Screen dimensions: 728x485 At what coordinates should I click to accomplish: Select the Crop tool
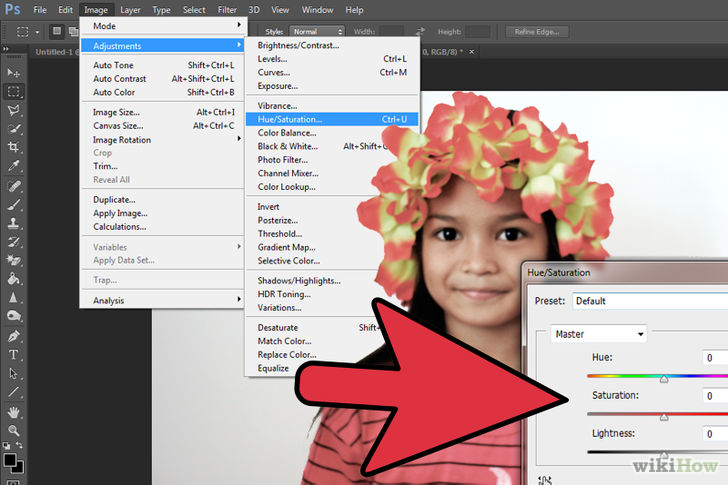click(x=13, y=147)
